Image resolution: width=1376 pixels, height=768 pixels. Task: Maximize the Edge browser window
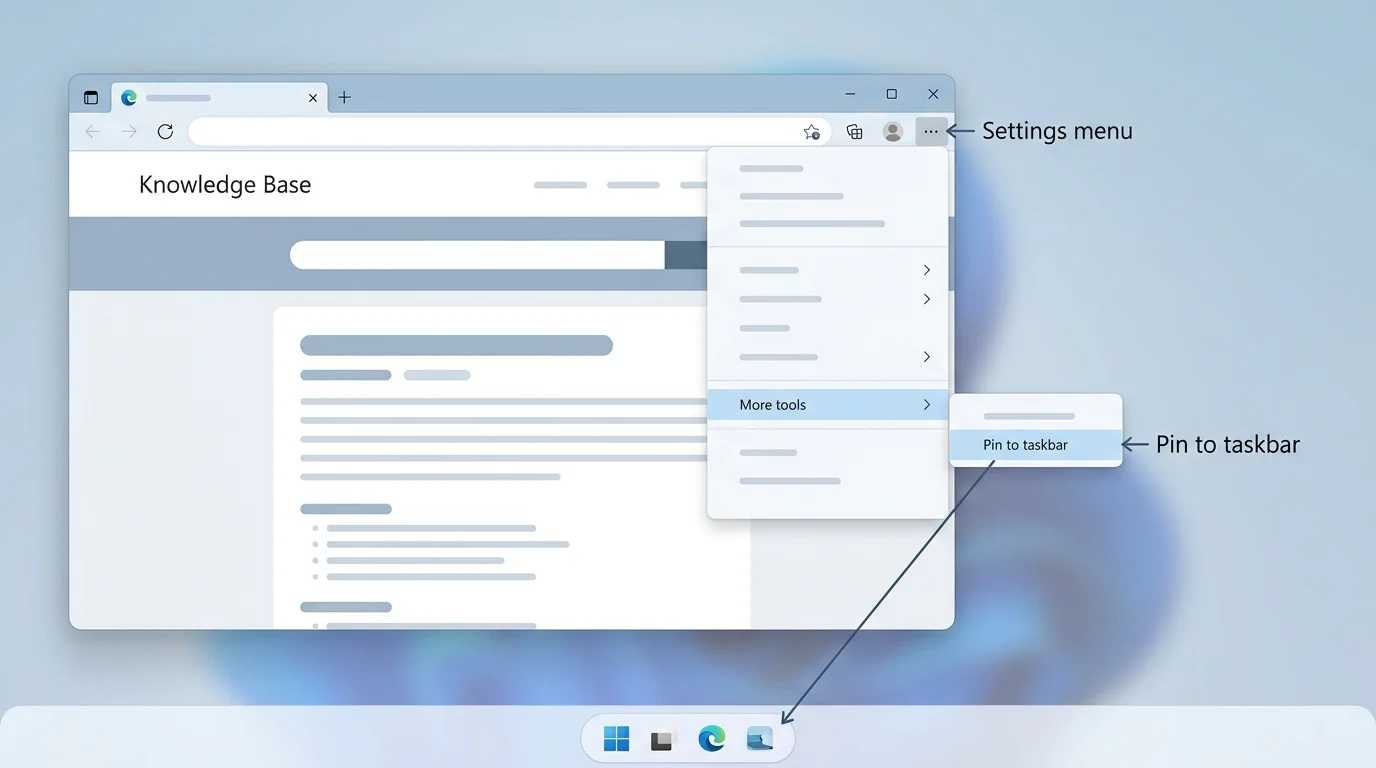pos(891,94)
